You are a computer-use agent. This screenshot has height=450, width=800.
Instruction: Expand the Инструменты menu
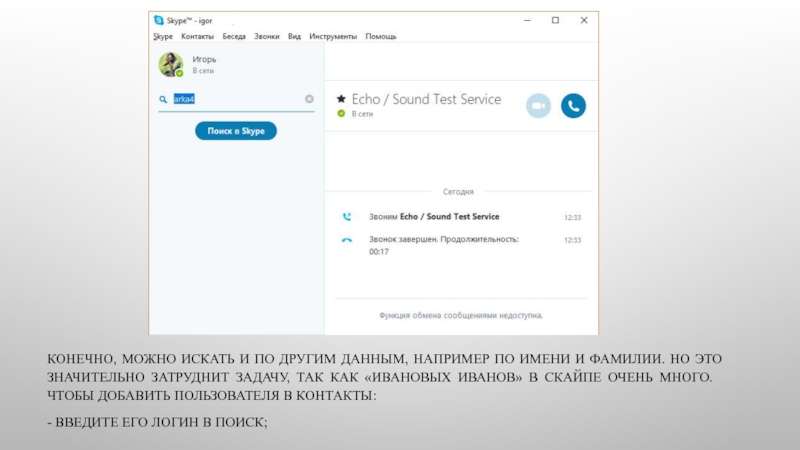(333, 36)
